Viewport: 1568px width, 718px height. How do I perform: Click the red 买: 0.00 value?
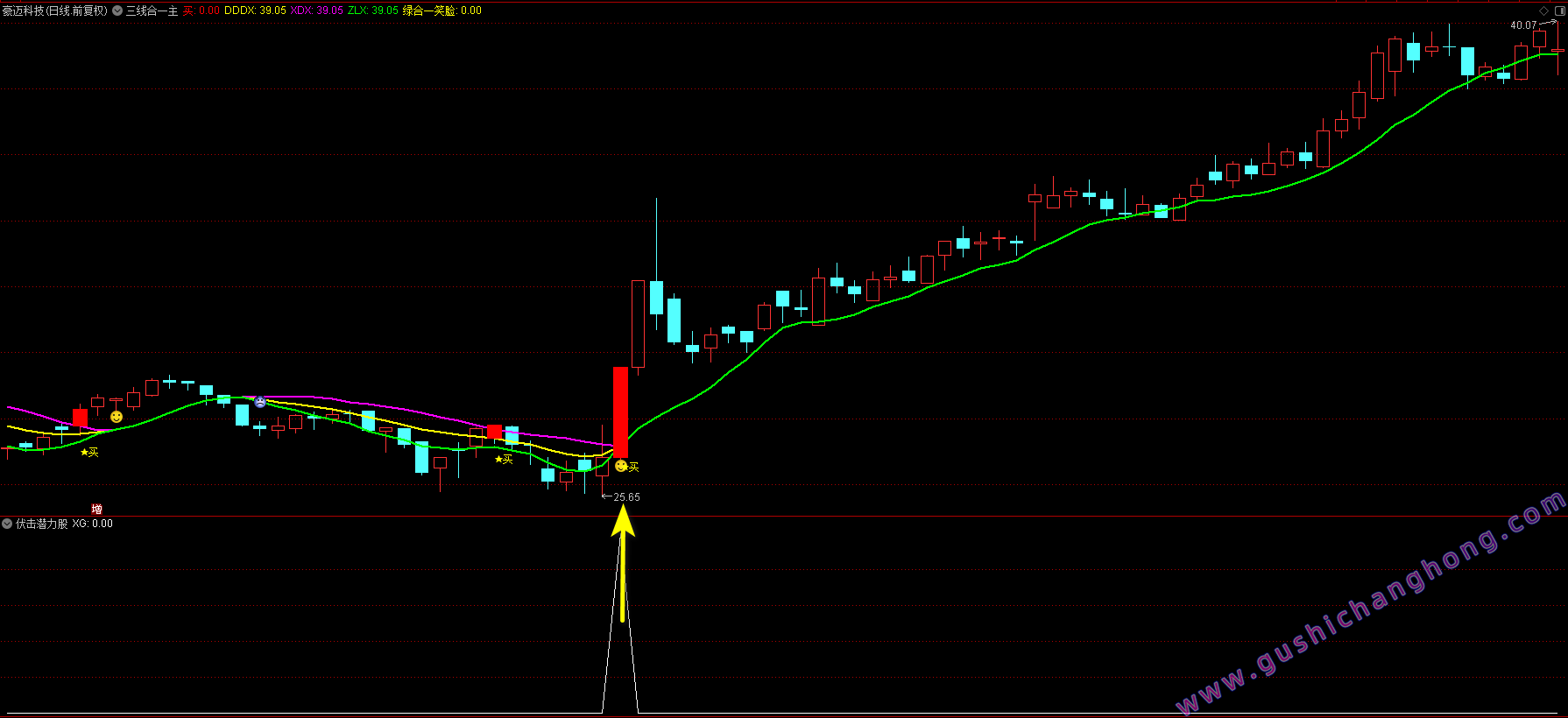tap(201, 11)
